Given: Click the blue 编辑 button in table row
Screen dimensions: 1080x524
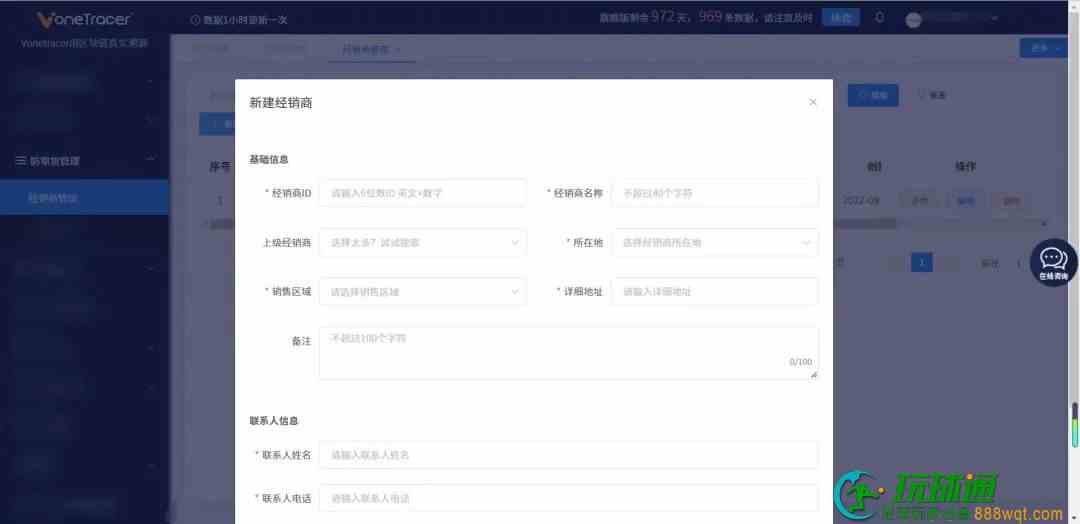Looking at the screenshot, I should tap(964, 201).
